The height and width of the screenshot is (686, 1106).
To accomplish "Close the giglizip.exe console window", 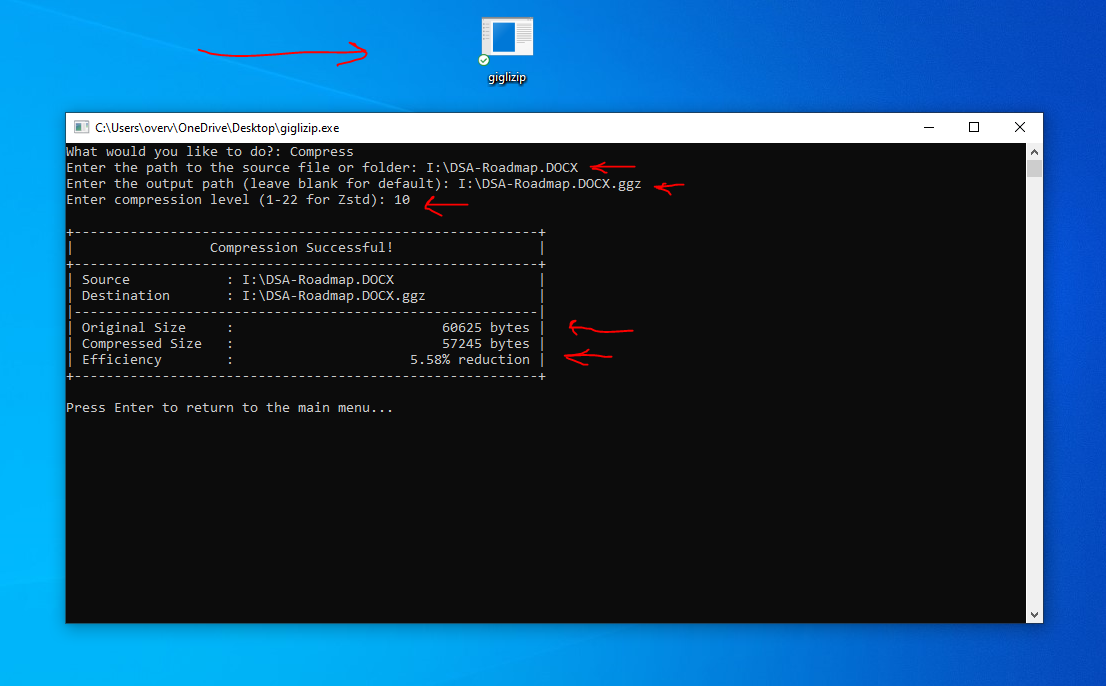I will (1020, 127).
